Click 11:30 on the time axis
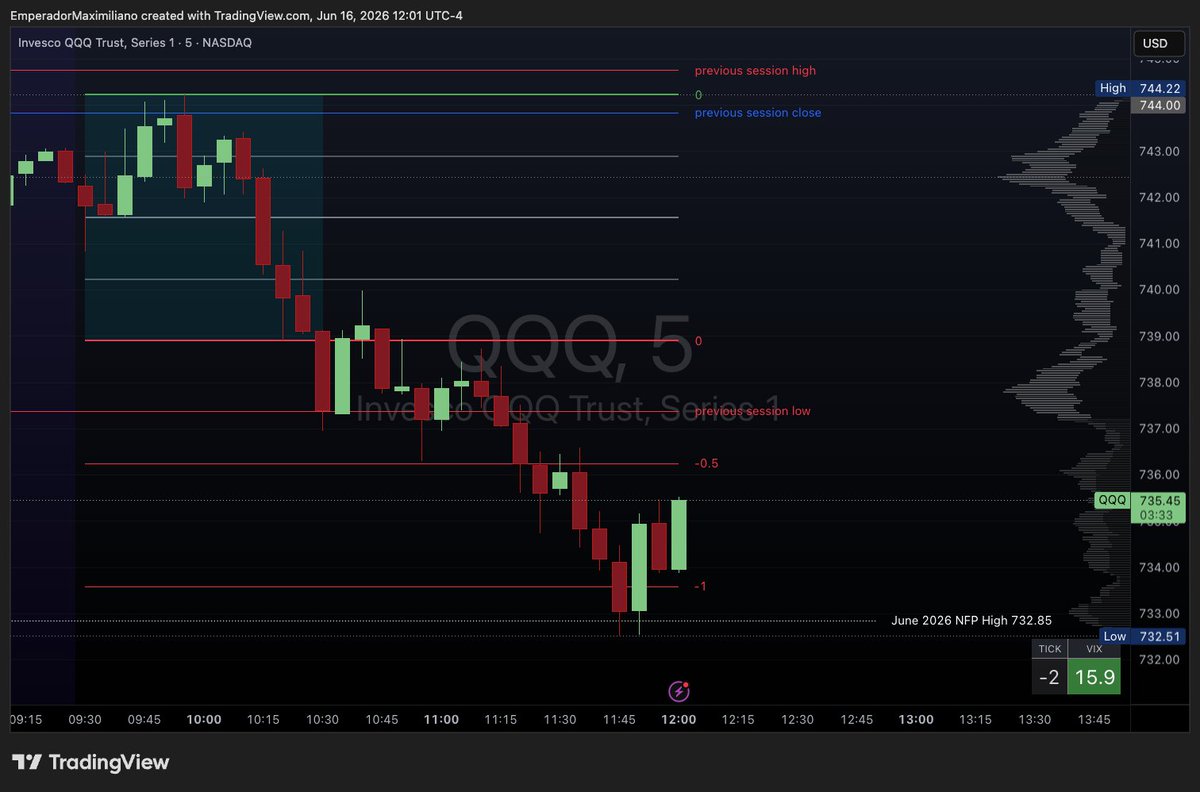This screenshot has width=1200, height=792. 560,720
